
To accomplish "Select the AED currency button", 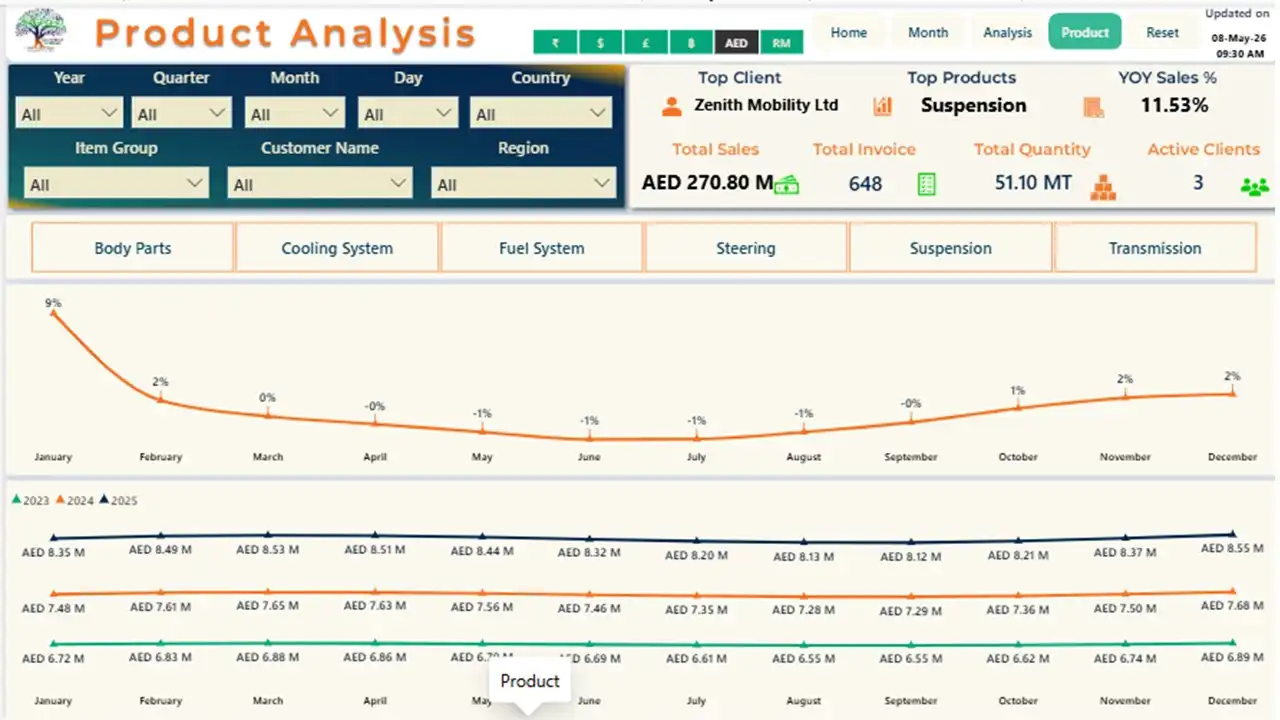I will pyautogui.click(x=736, y=43).
